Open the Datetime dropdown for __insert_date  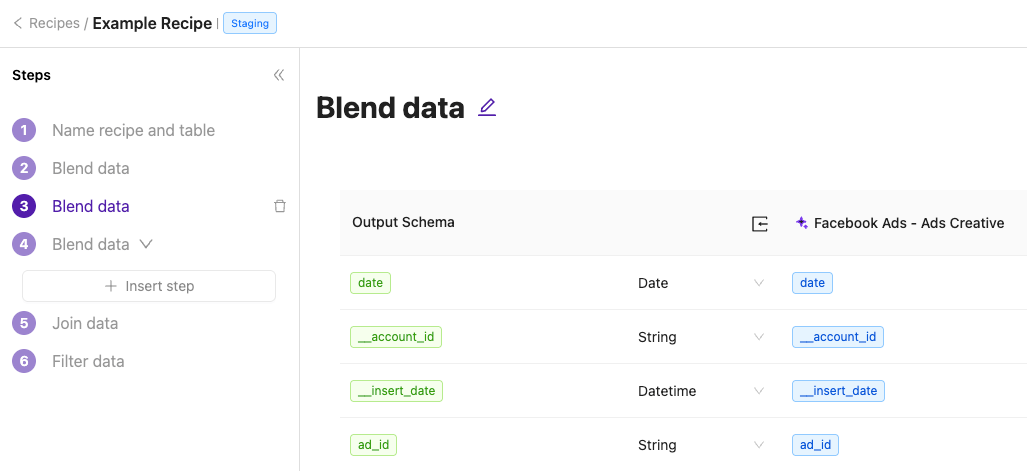(x=758, y=391)
